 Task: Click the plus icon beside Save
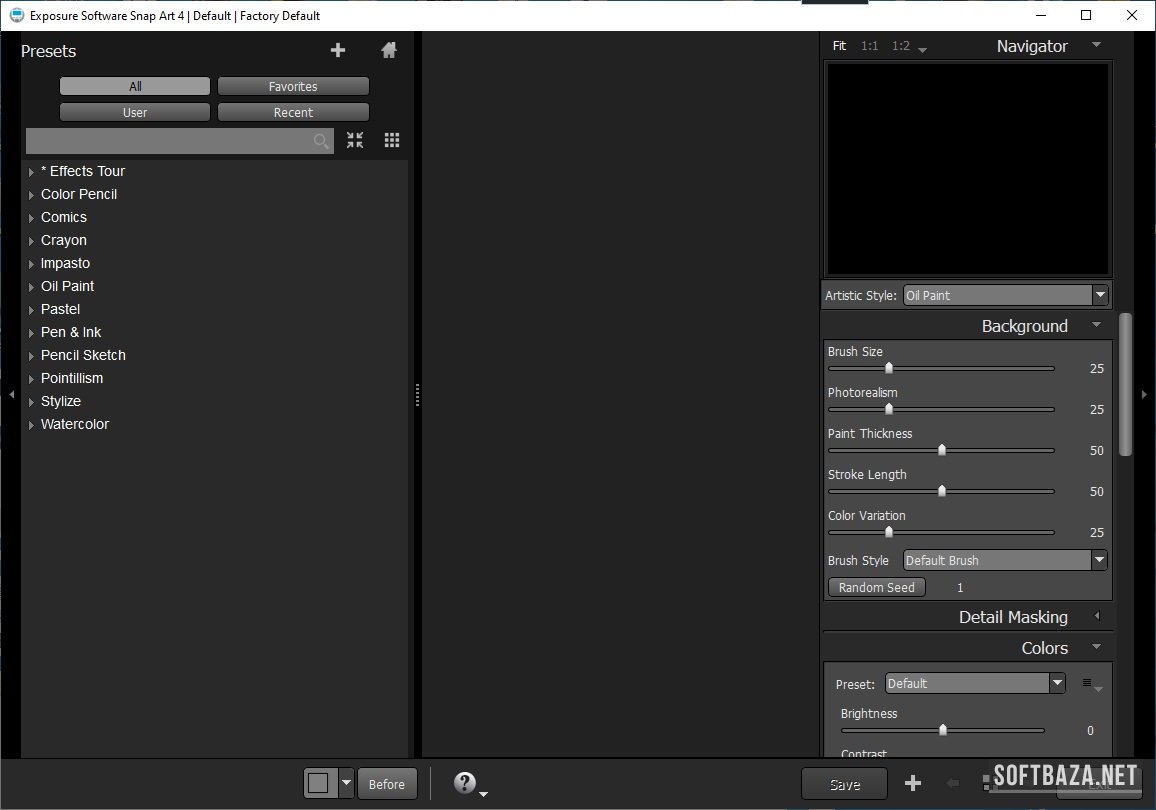point(913,783)
